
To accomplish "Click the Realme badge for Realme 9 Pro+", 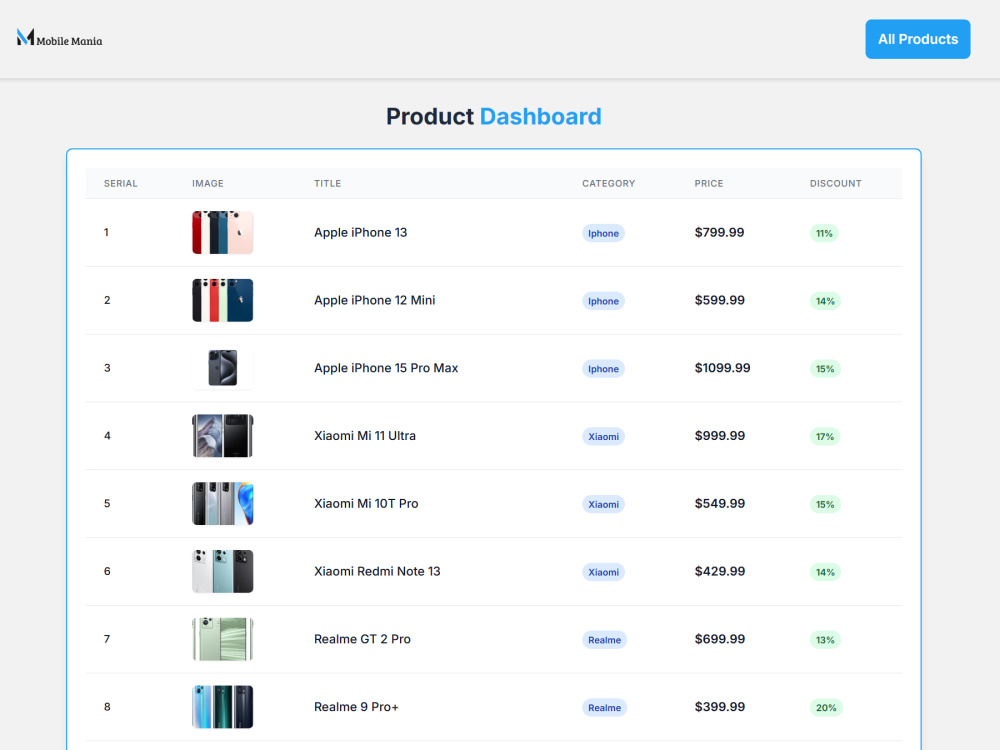I will pyautogui.click(x=605, y=707).
